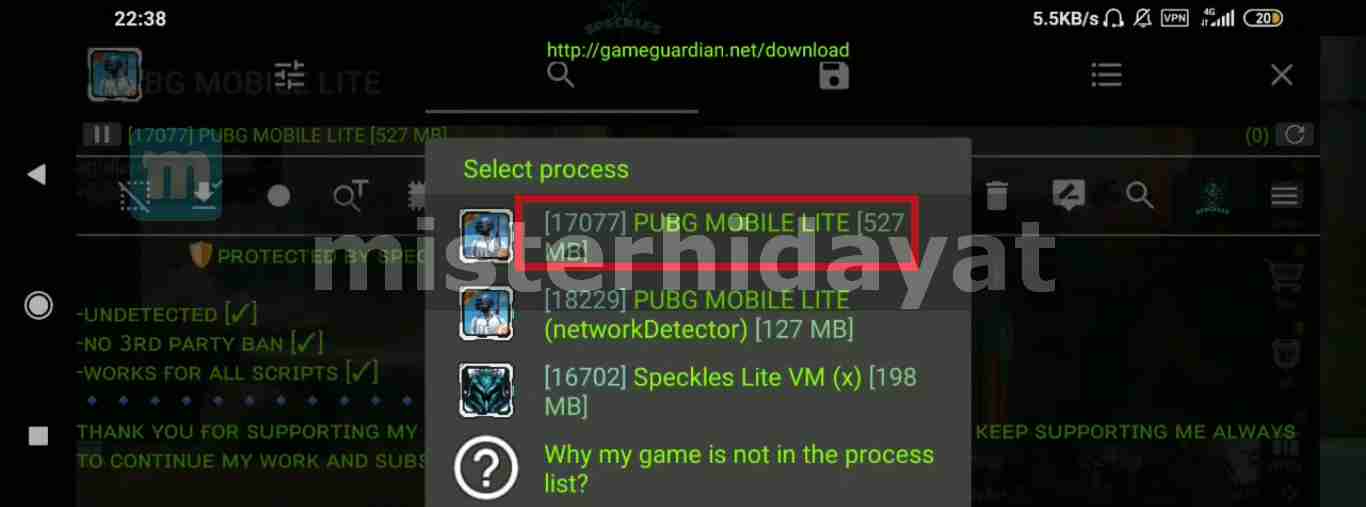Open the Saved list tab floppy icon
The height and width of the screenshot is (507, 1366).
click(834, 75)
